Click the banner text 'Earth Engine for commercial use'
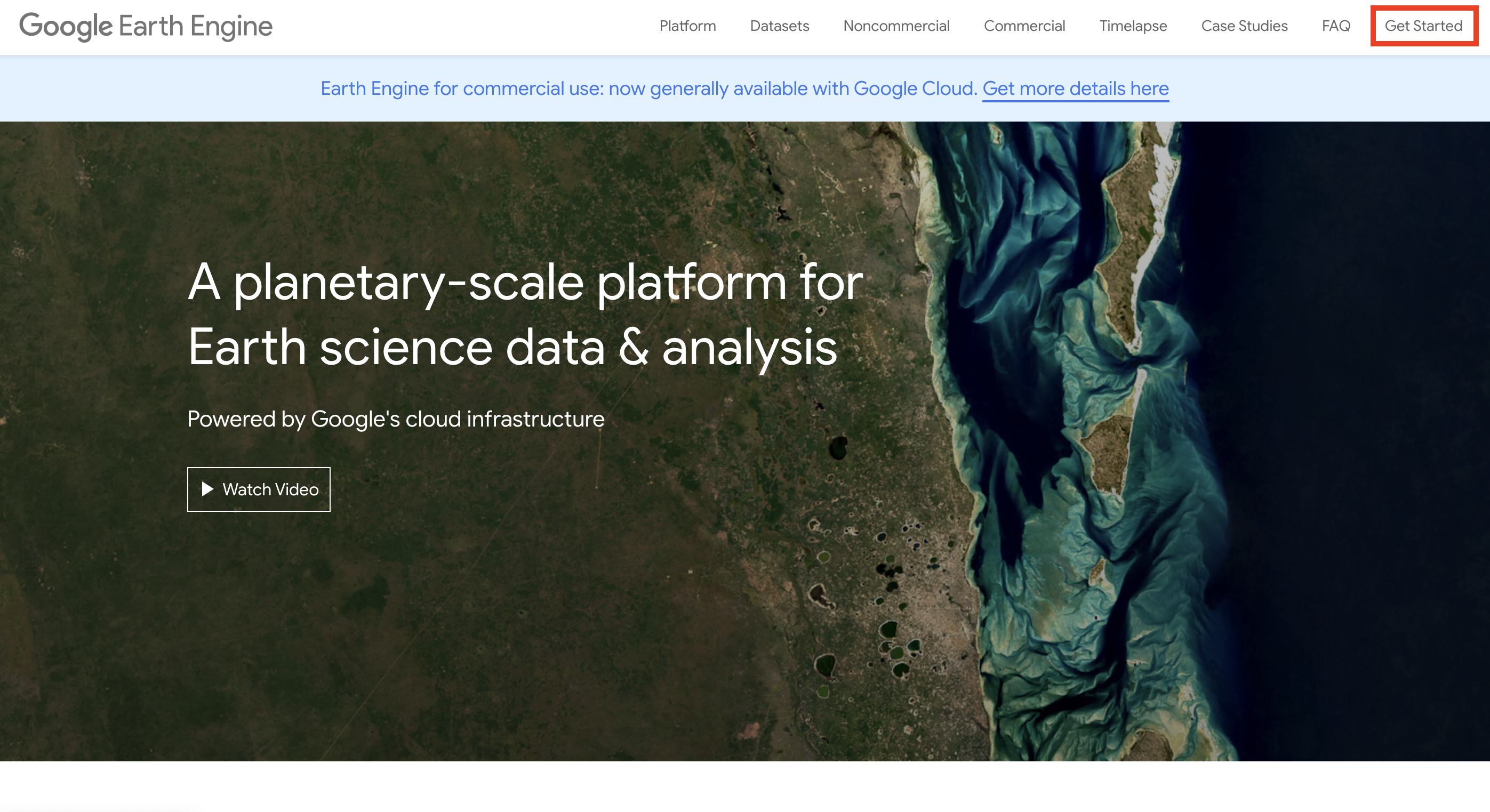 (462, 89)
